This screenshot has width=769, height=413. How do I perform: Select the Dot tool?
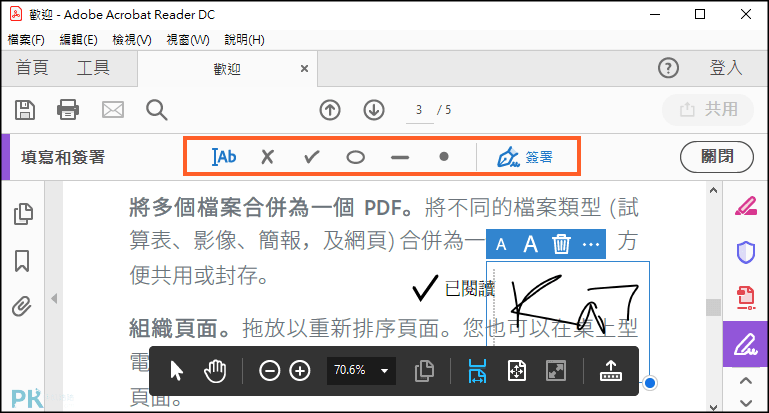tap(444, 156)
